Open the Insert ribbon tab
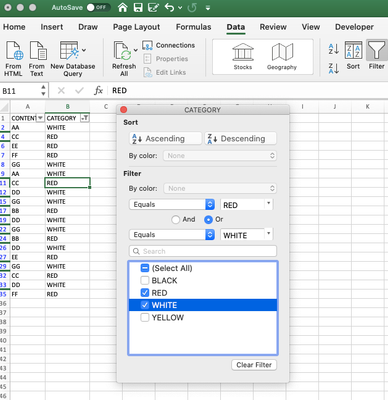388x400 pixels. pyautogui.click(x=52, y=27)
